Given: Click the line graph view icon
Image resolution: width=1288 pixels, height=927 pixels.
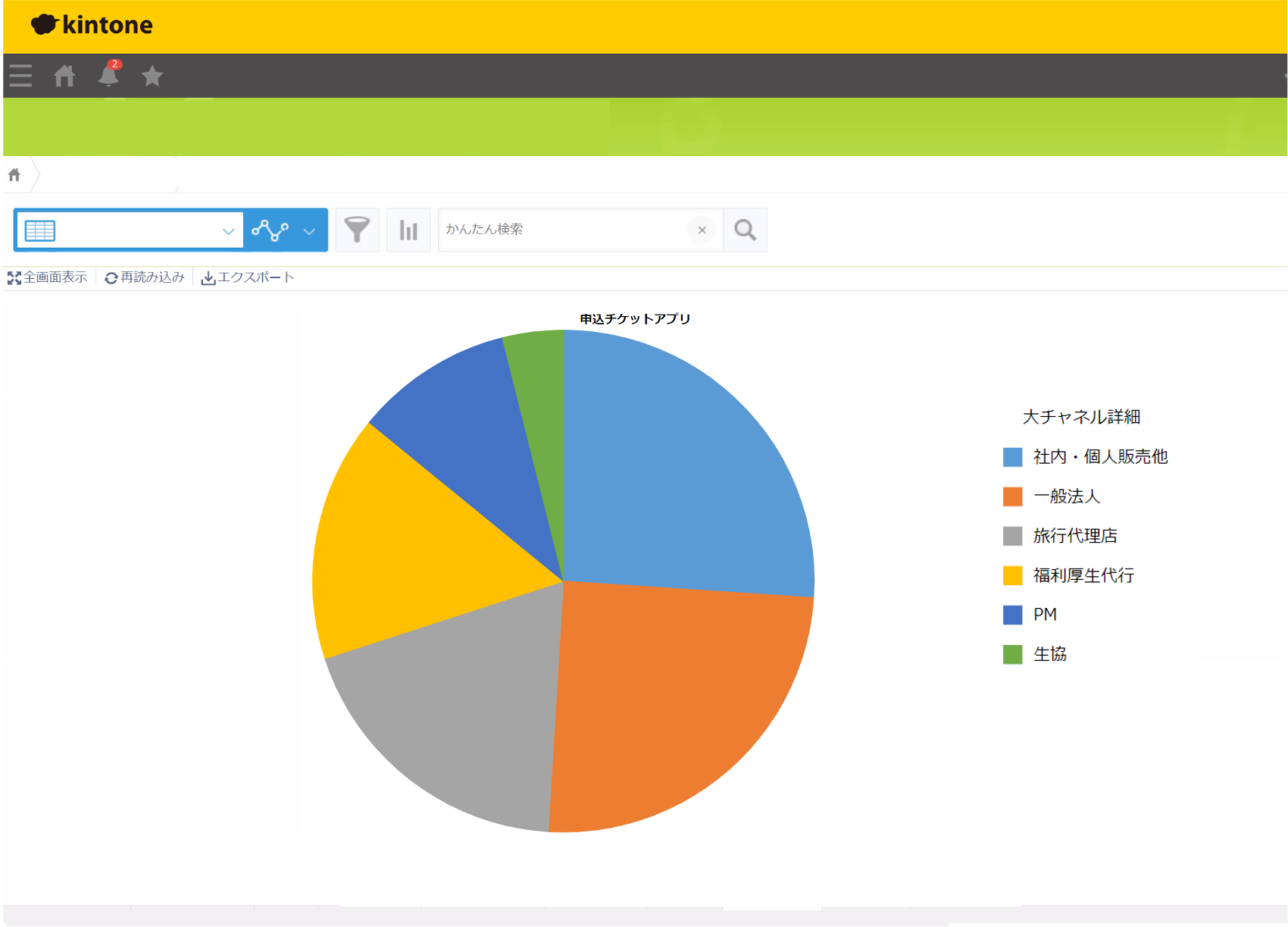Looking at the screenshot, I should point(270,230).
